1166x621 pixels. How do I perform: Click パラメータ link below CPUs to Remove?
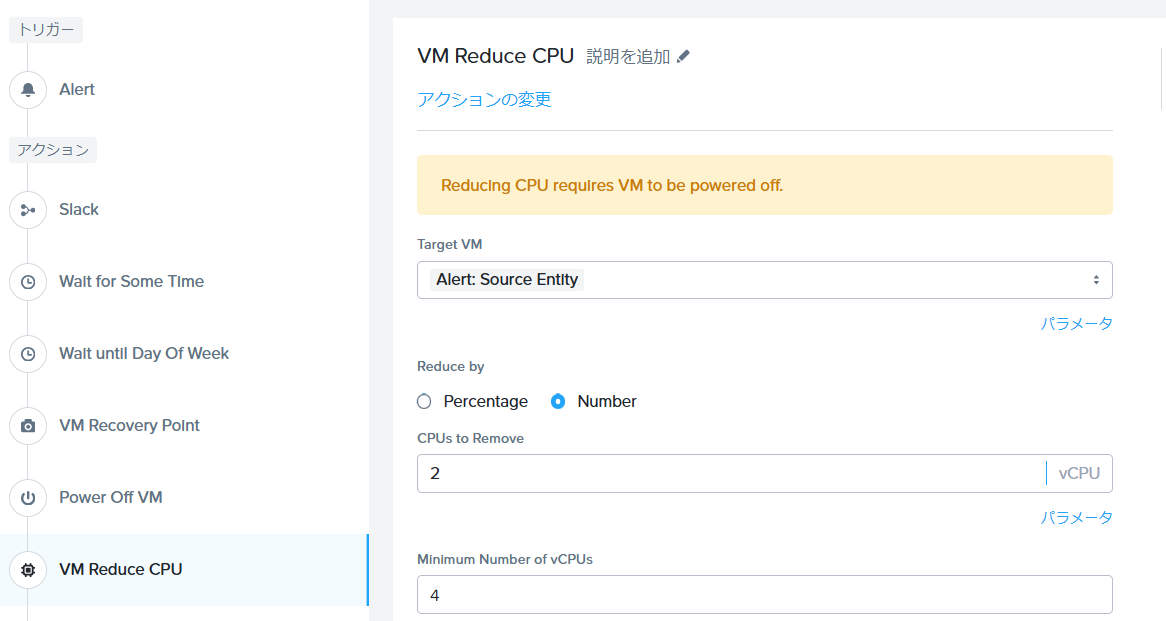[x=1076, y=518]
